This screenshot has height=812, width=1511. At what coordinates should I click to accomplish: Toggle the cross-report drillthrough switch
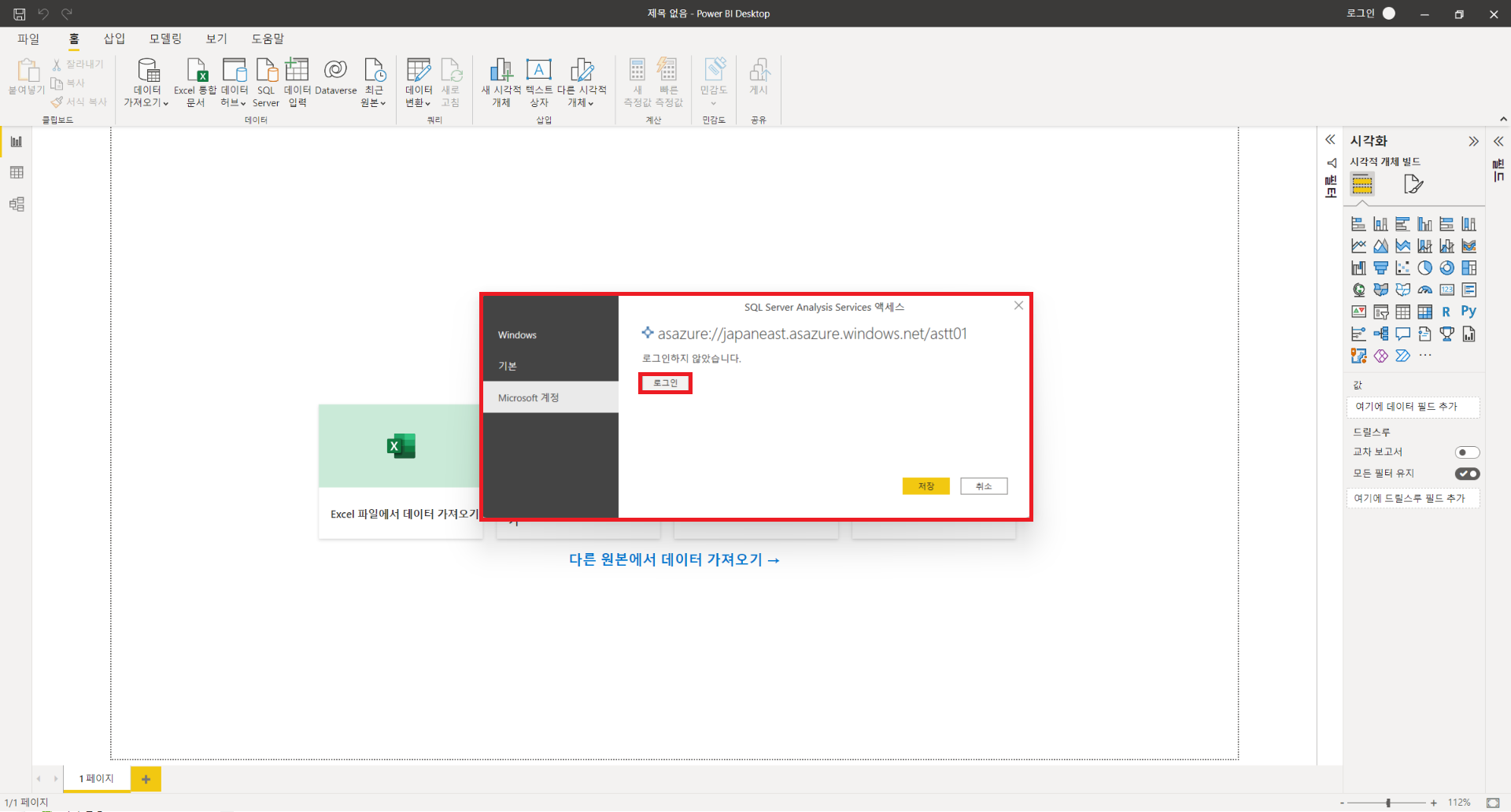1467,452
